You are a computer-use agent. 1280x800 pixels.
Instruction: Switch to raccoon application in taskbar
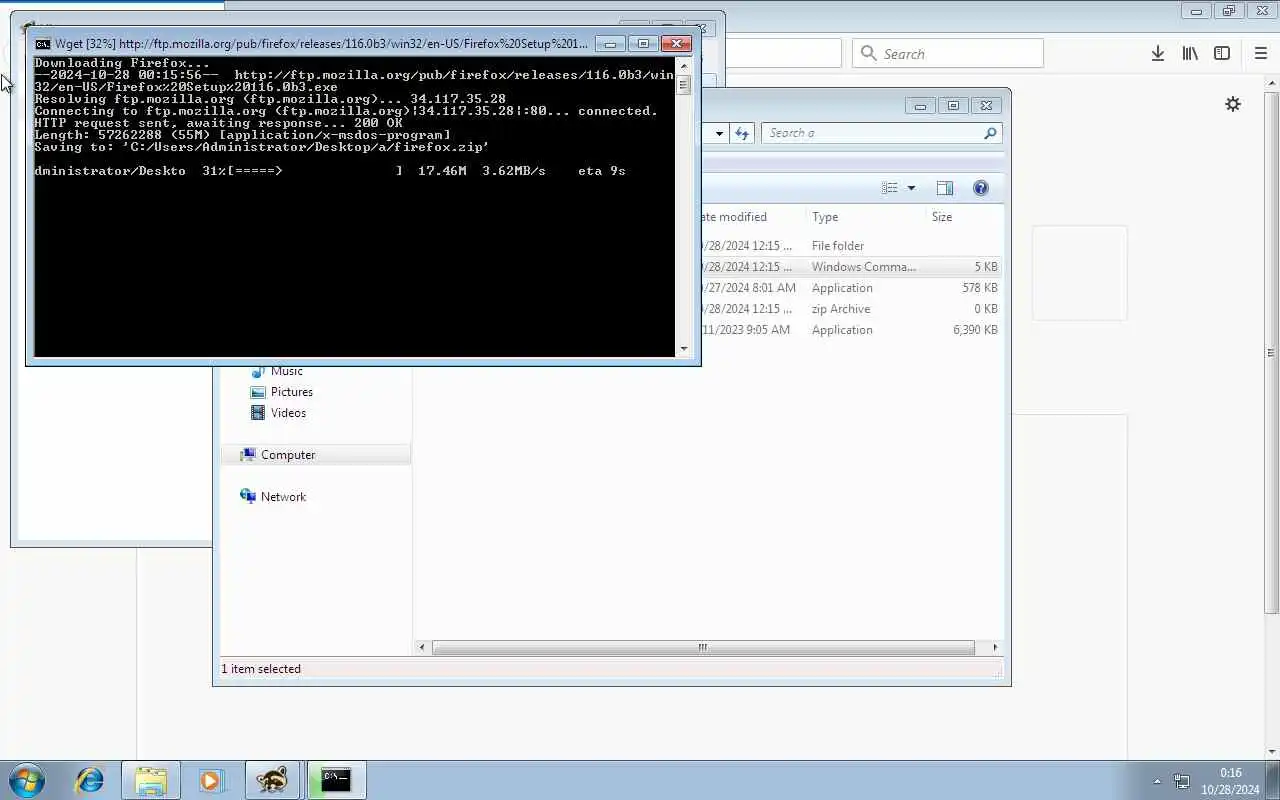[272, 780]
